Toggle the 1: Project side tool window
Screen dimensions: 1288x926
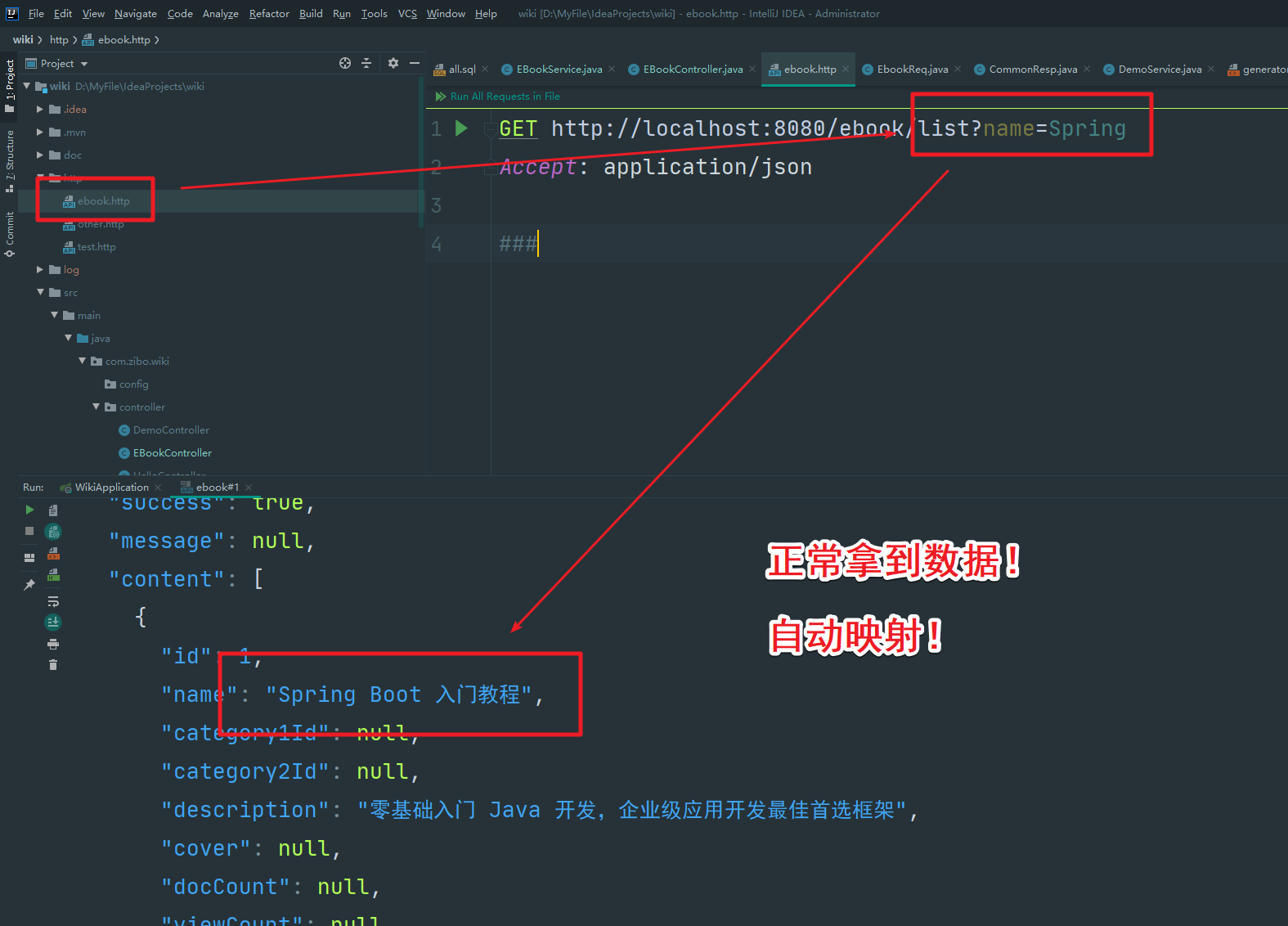tap(10, 86)
